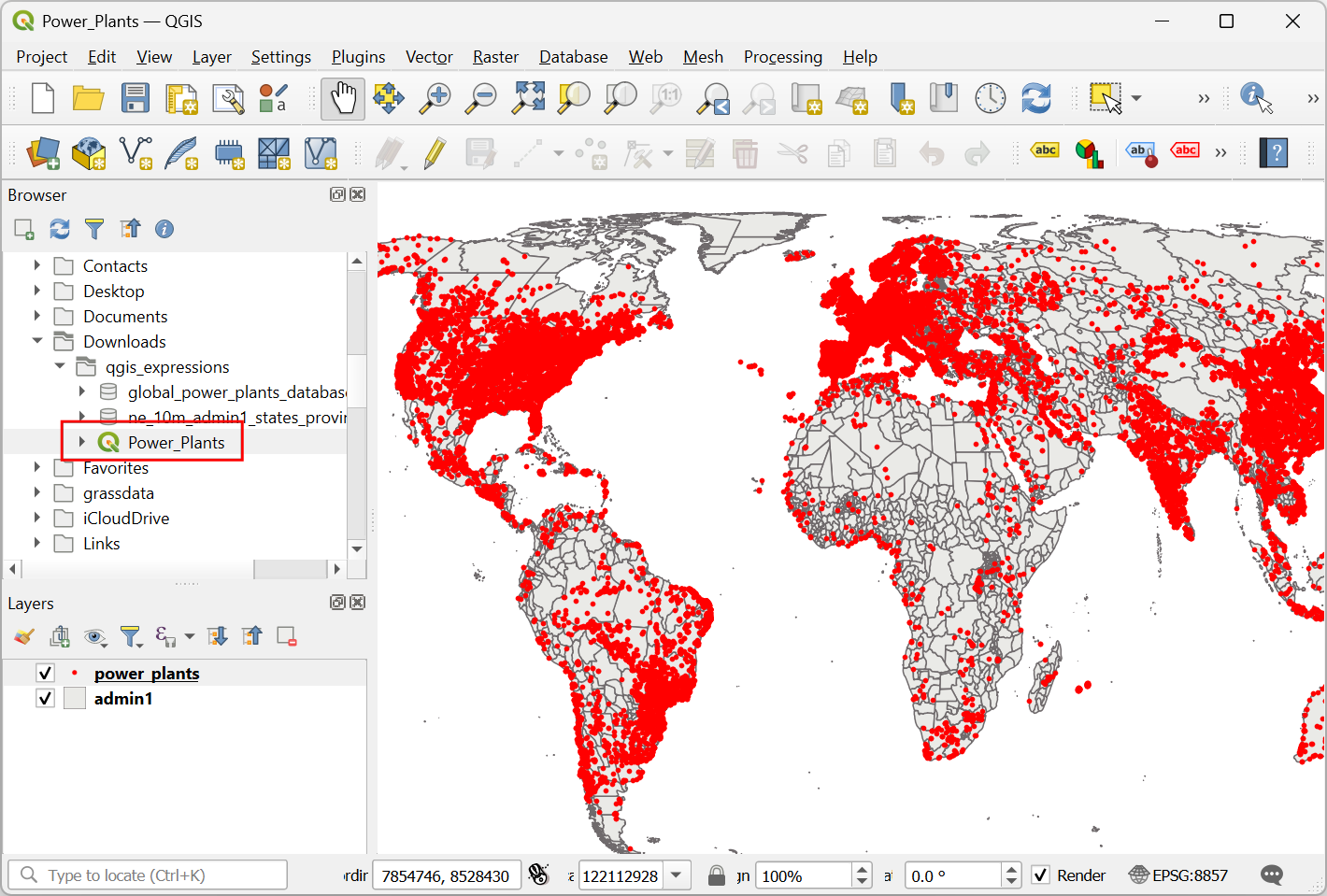
Task: Open the Temporal Controller clock icon
Action: [x=990, y=98]
